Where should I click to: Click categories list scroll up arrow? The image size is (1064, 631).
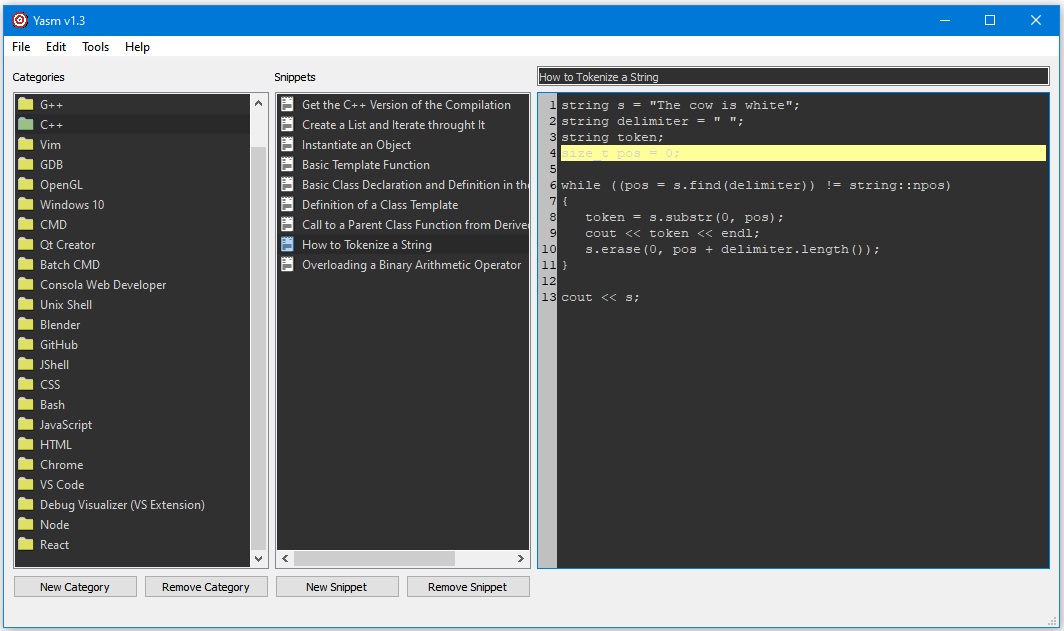(259, 103)
